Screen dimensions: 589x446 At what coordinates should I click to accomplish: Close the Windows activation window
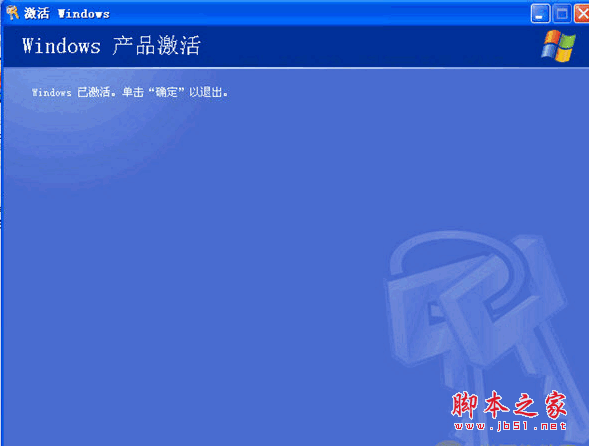[x=582, y=14]
